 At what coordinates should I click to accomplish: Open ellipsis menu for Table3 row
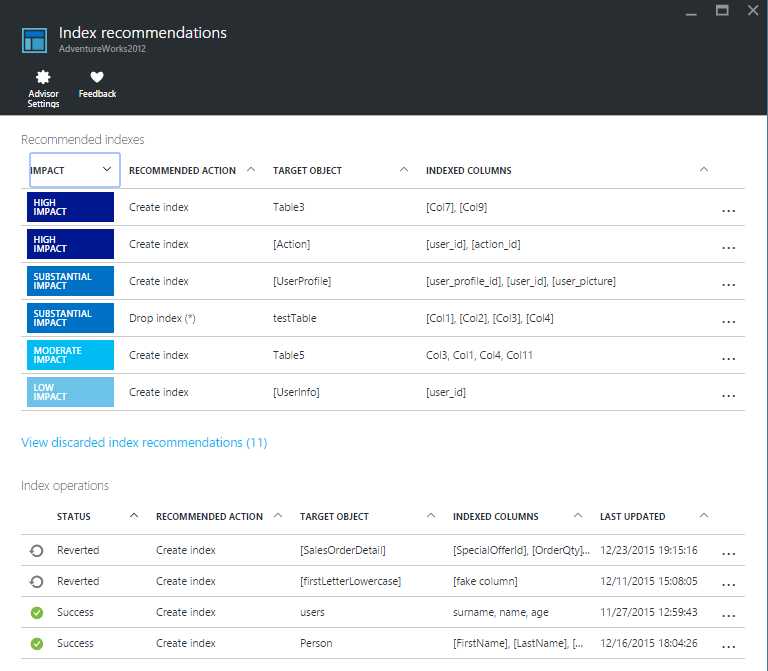[728, 209]
